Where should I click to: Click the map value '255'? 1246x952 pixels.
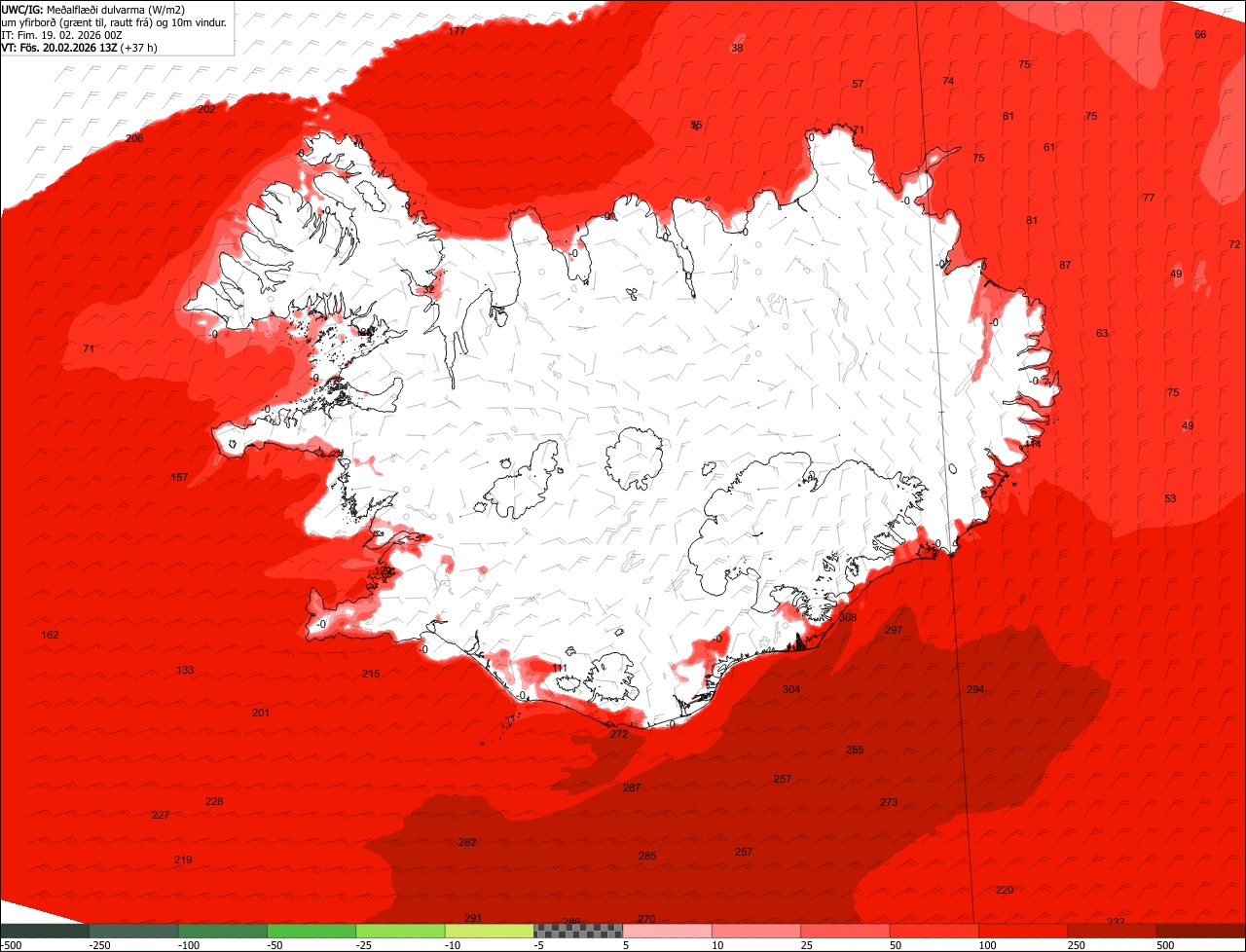(x=855, y=750)
